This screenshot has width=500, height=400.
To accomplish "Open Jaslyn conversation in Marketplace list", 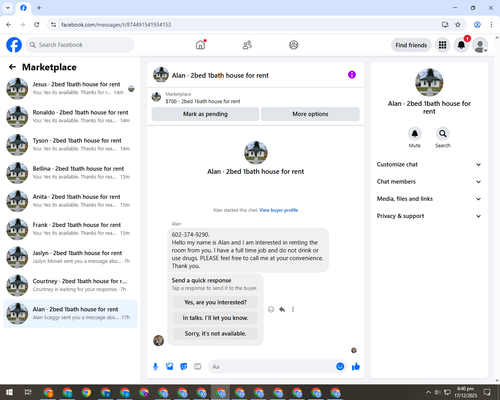I will [70, 257].
